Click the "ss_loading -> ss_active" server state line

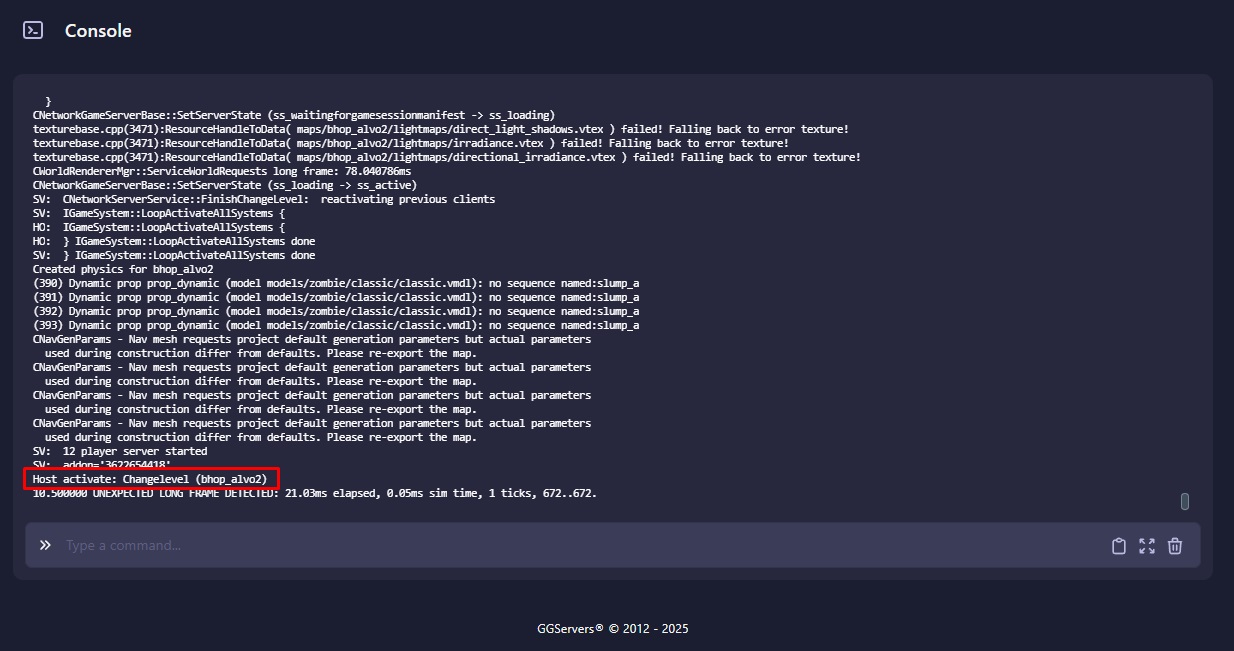point(225,185)
